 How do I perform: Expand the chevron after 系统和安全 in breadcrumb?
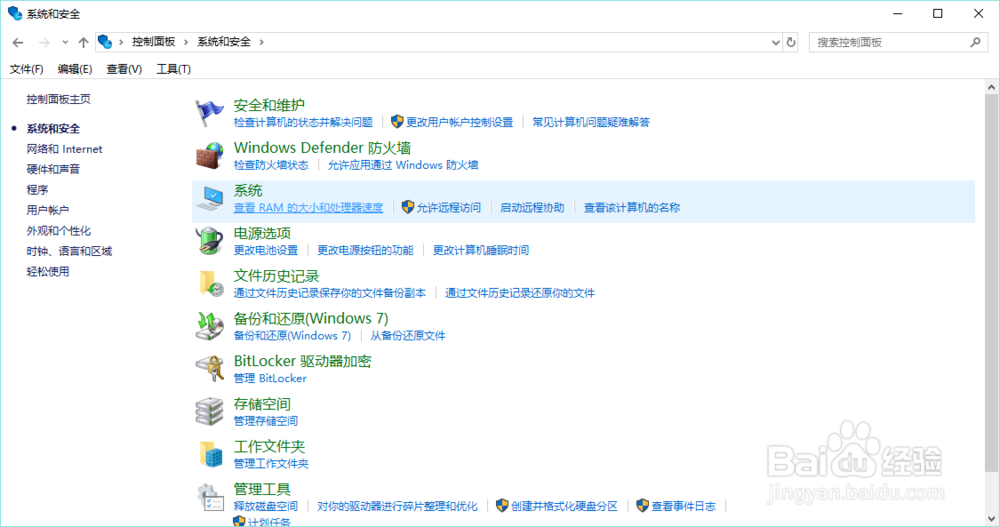tap(261, 42)
